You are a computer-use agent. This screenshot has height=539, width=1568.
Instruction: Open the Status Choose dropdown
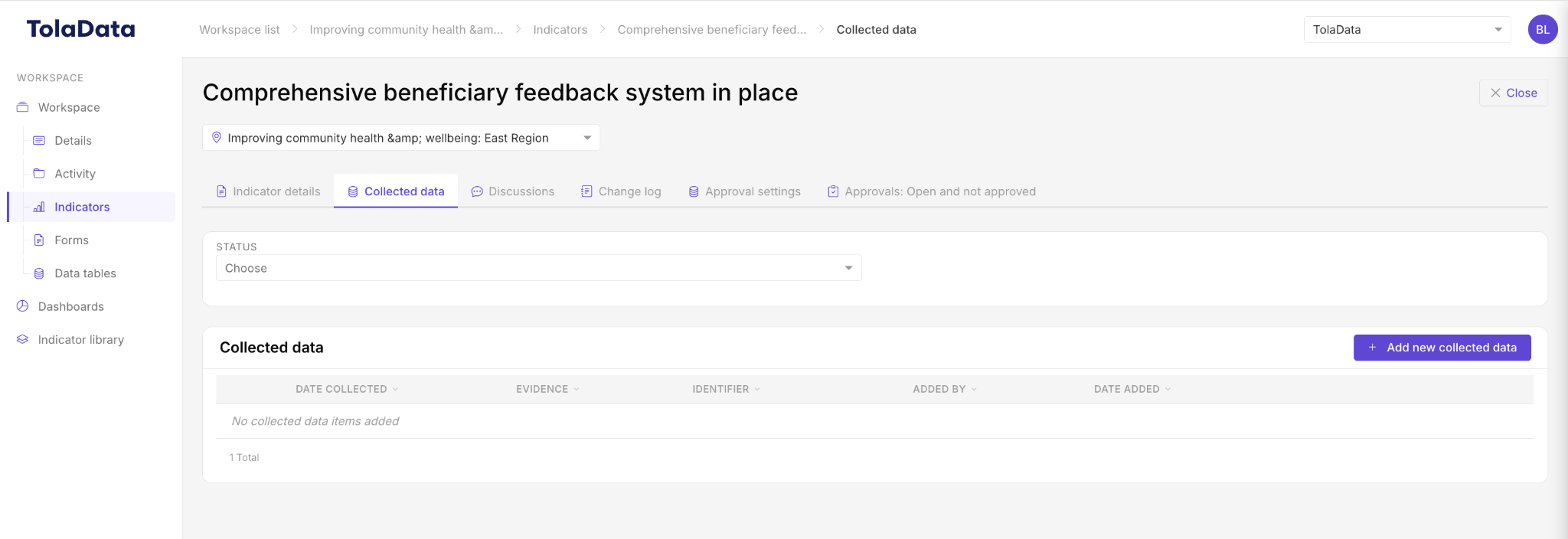click(539, 268)
